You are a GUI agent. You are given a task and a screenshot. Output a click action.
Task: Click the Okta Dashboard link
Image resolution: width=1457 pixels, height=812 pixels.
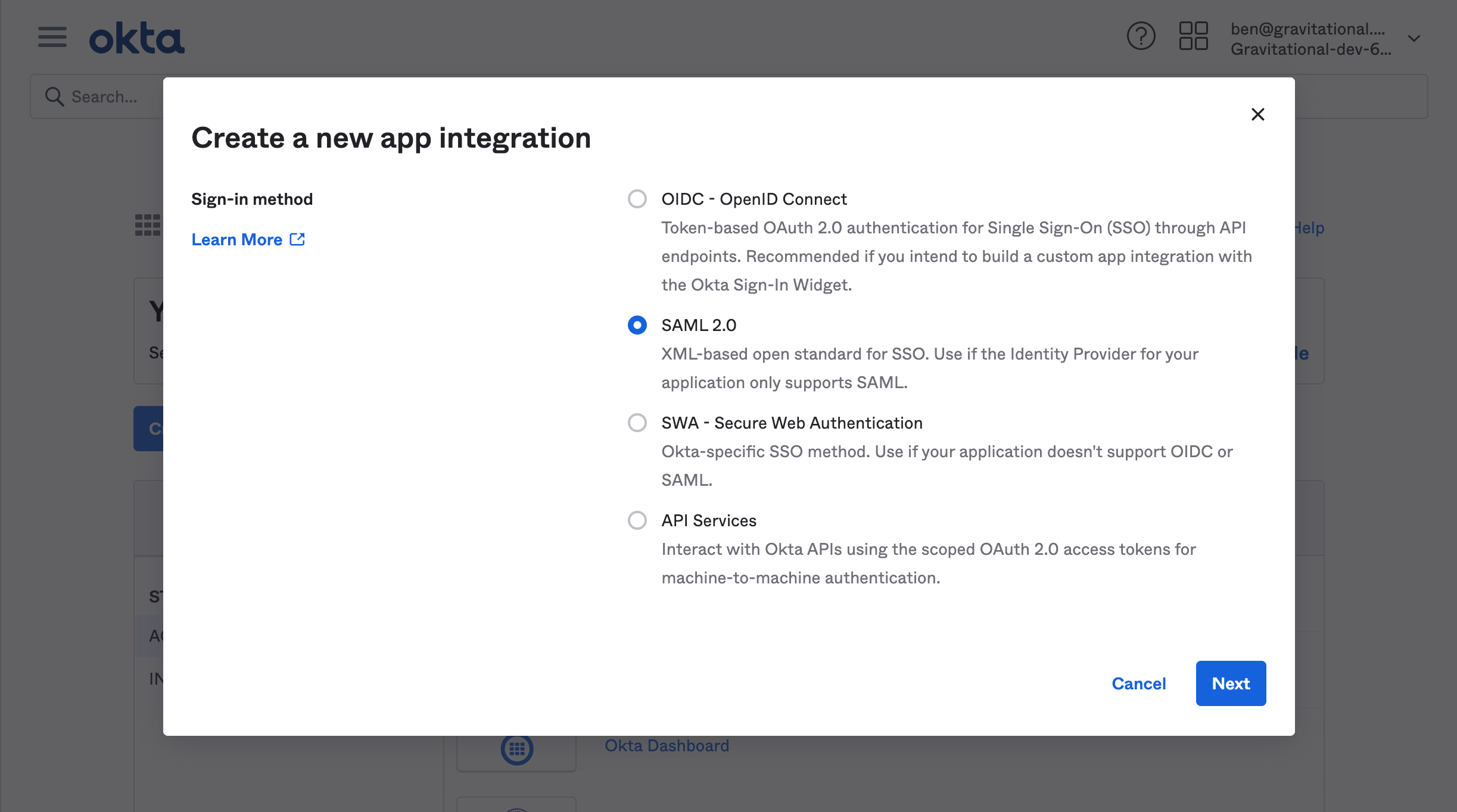(x=667, y=745)
